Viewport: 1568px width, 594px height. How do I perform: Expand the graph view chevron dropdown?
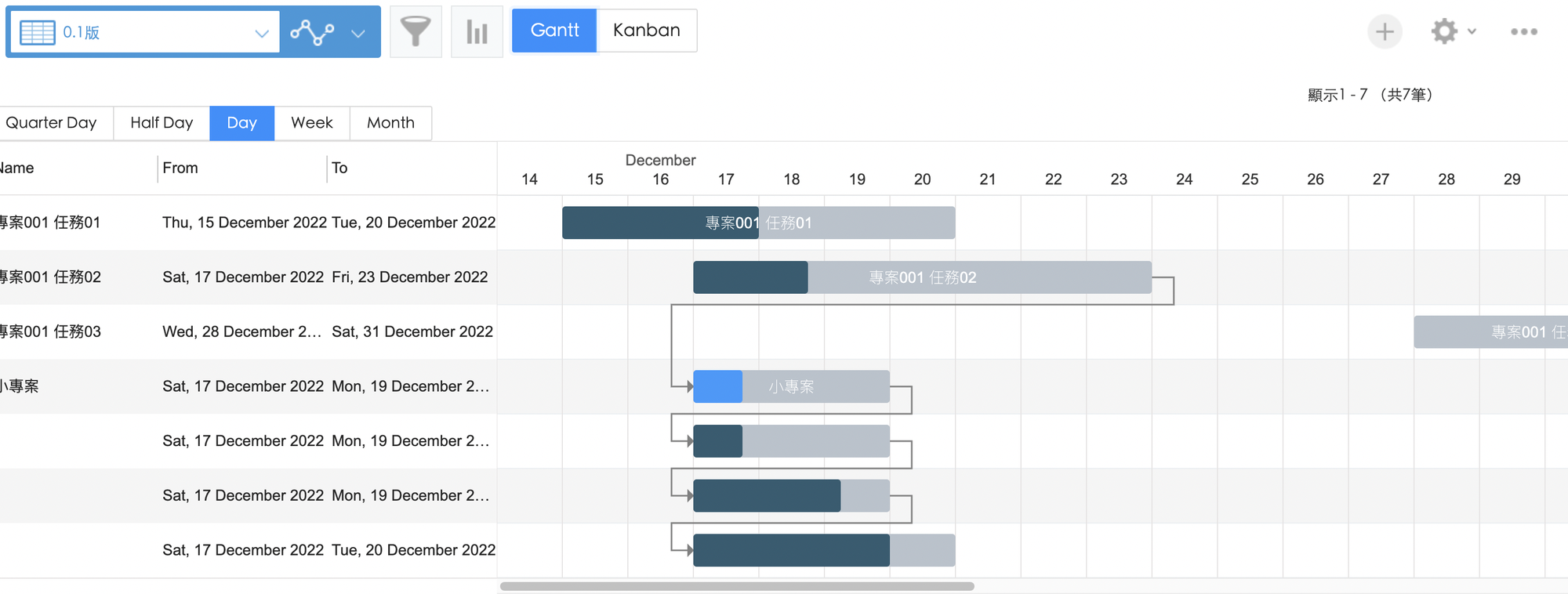(x=358, y=33)
